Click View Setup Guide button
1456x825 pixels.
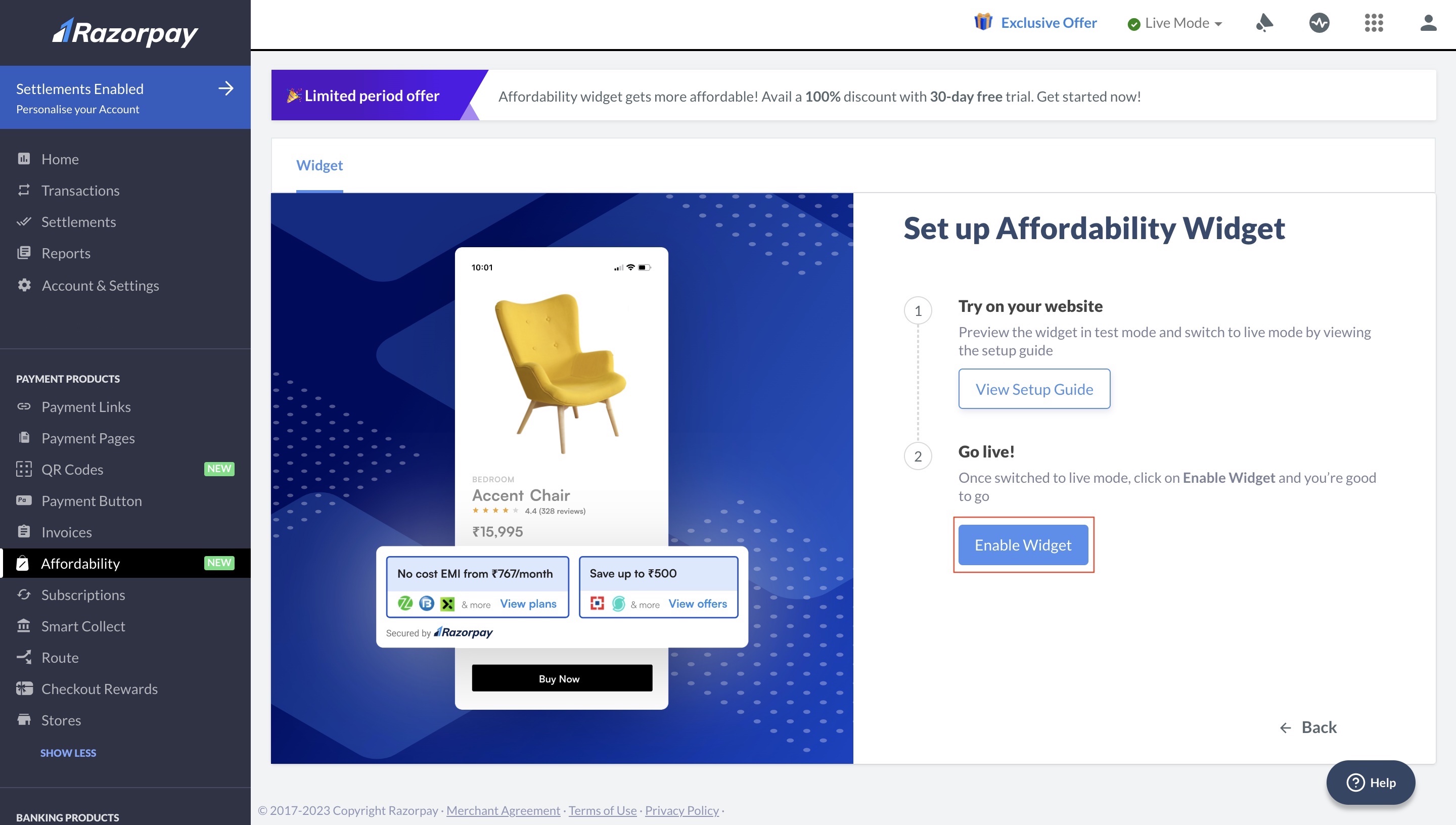[1034, 388]
